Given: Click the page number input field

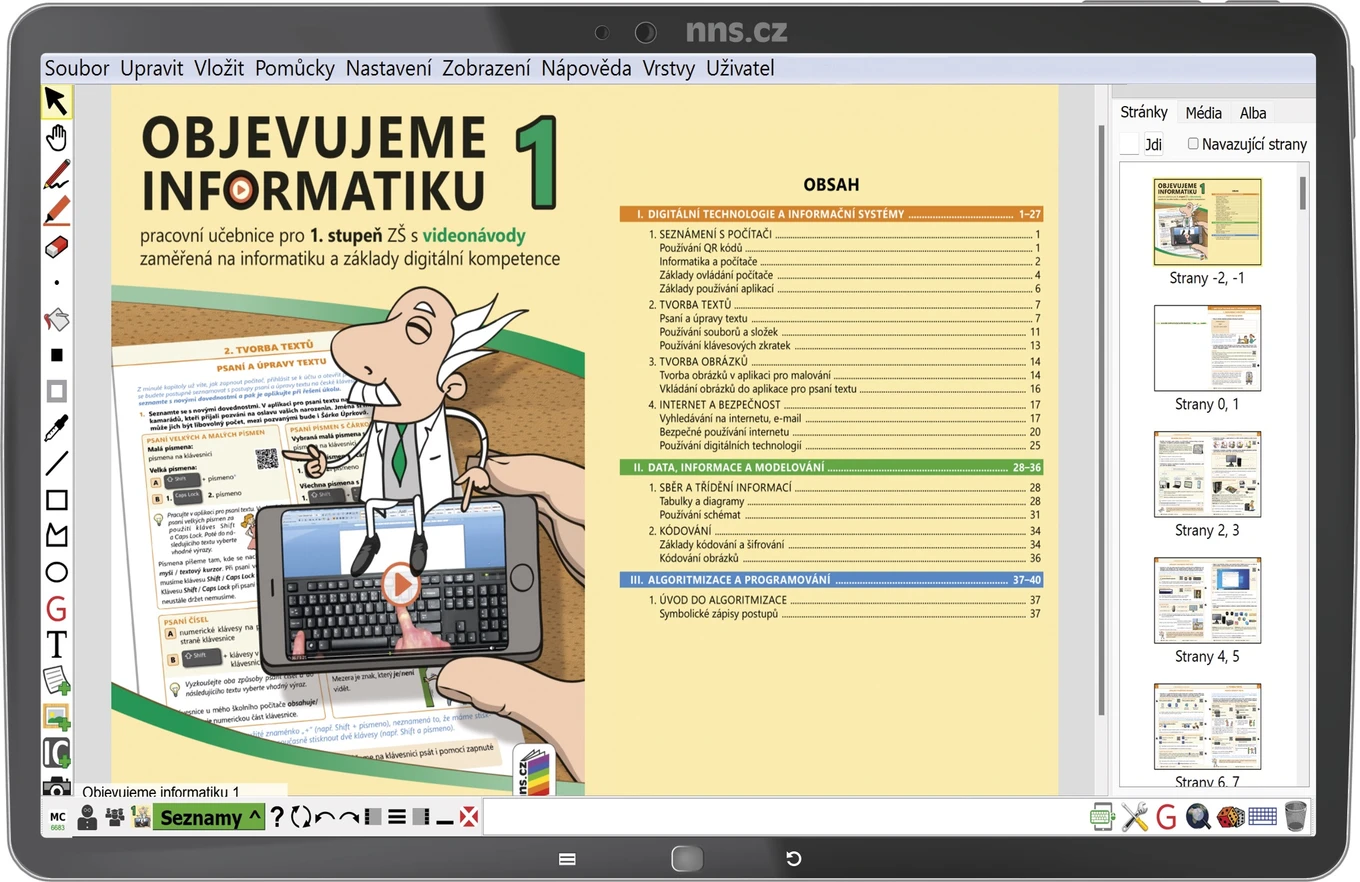Looking at the screenshot, I should [x=1129, y=144].
